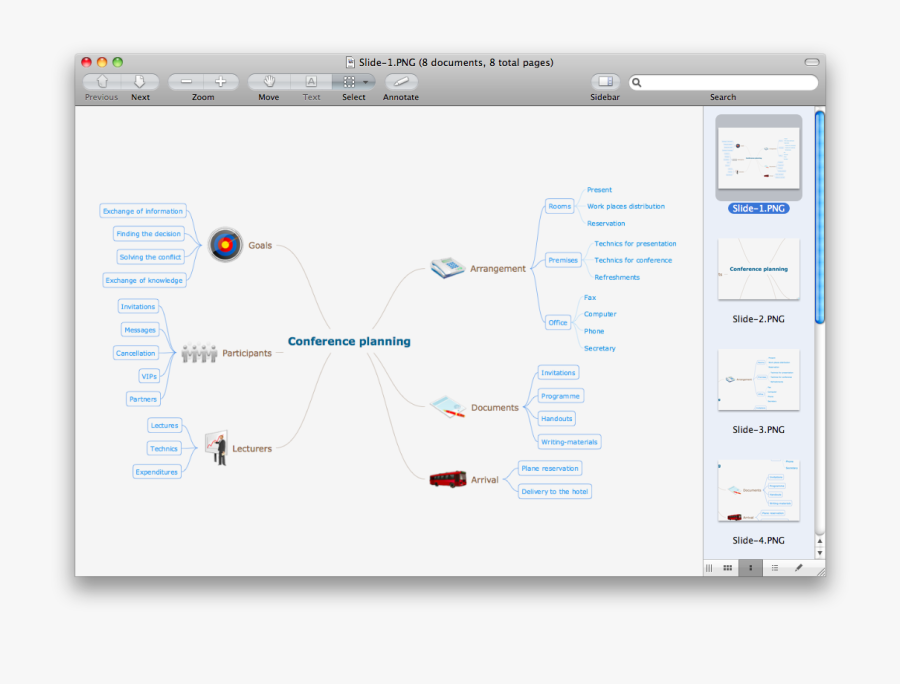
Task: Click the sidebar scroll up arrow
Action: [820, 541]
